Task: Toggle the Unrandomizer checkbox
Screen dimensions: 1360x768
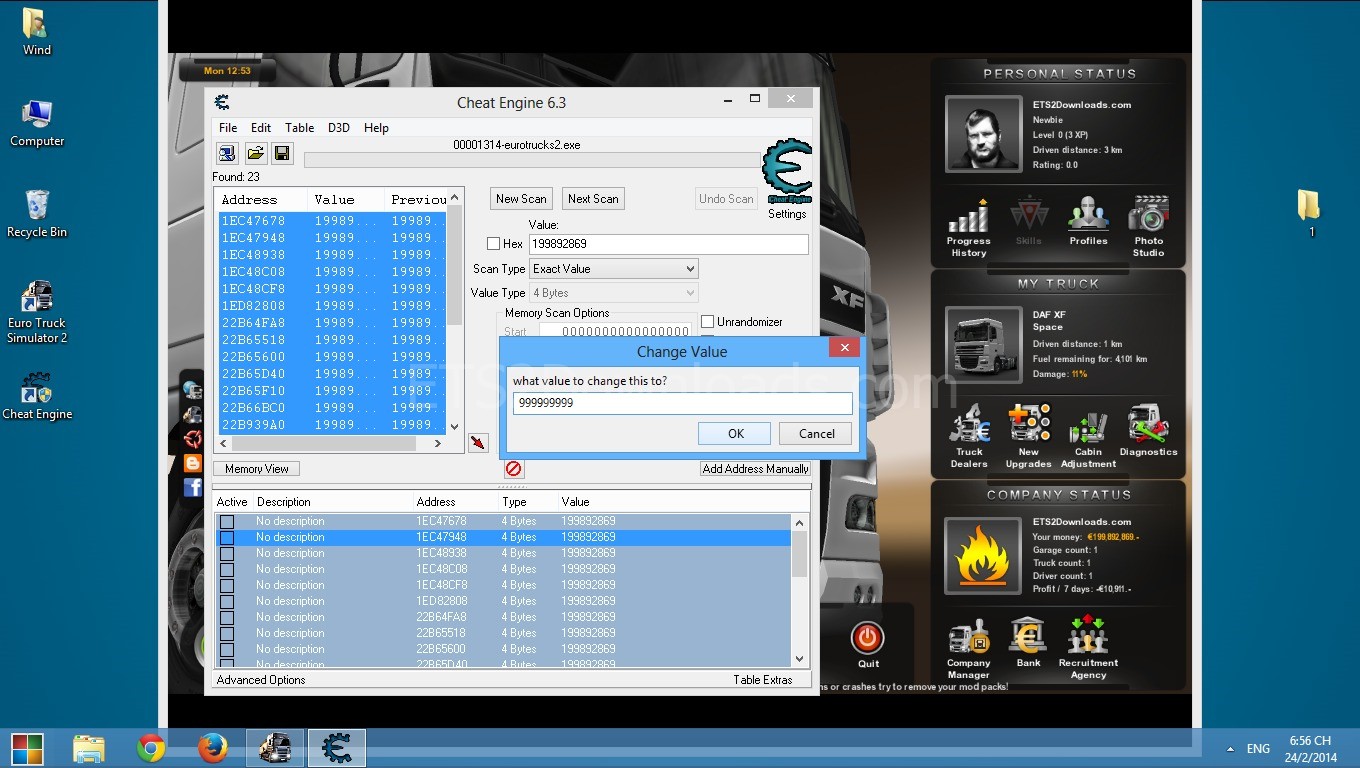Action: pyautogui.click(x=708, y=322)
